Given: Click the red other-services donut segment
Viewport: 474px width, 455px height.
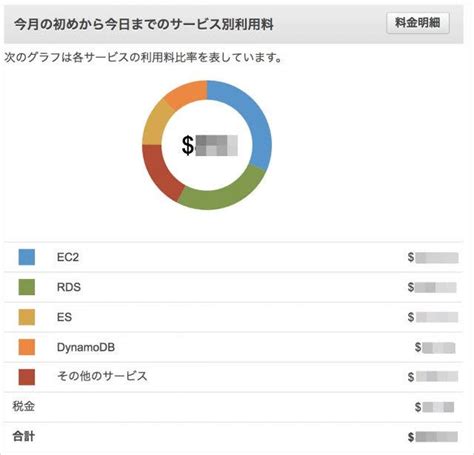Looking at the screenshot, I should [x=159, y=172].
